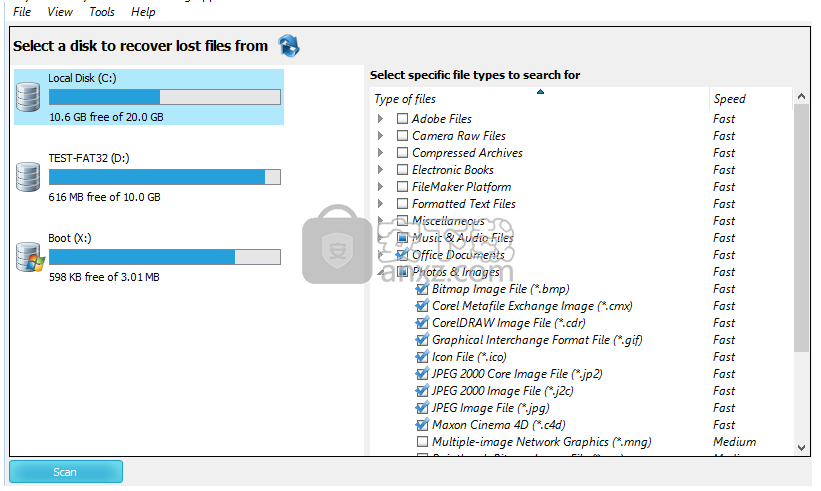Click the Local Disk (C:) usage bar
Screen dimensions: 821x491
(164, 97)
